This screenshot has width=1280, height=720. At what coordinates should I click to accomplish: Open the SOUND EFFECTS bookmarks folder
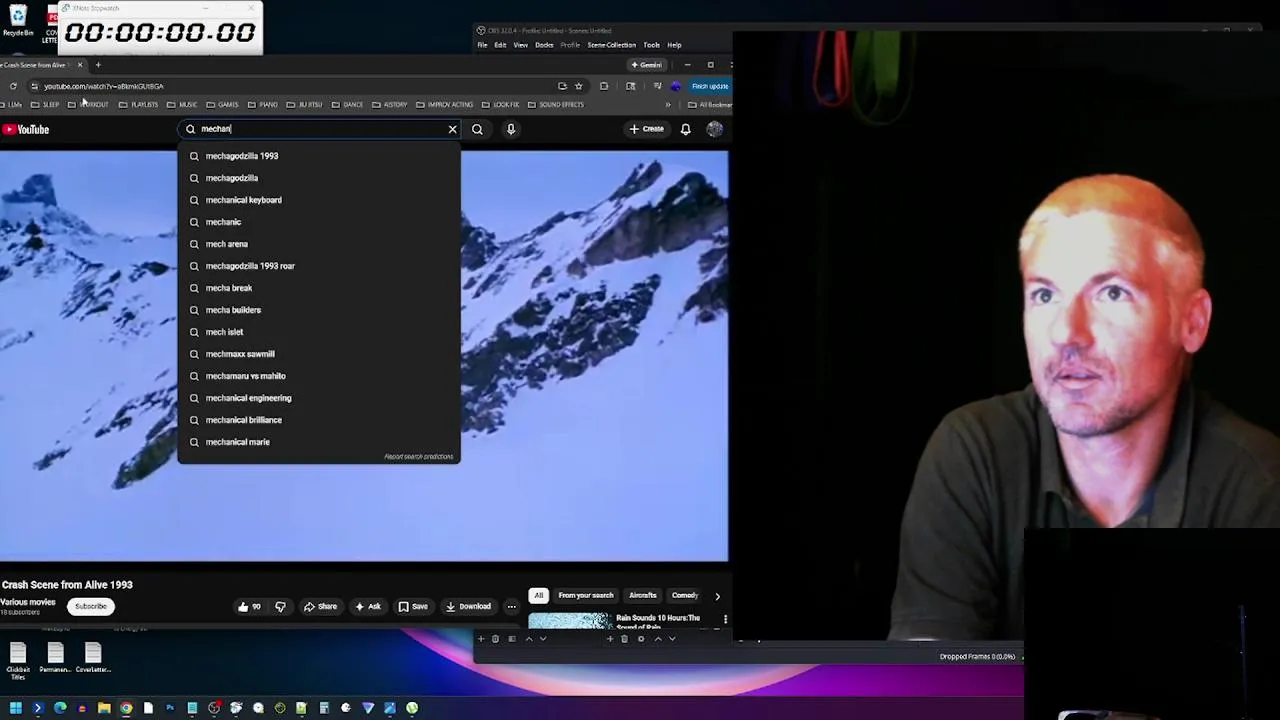(555, 104)
